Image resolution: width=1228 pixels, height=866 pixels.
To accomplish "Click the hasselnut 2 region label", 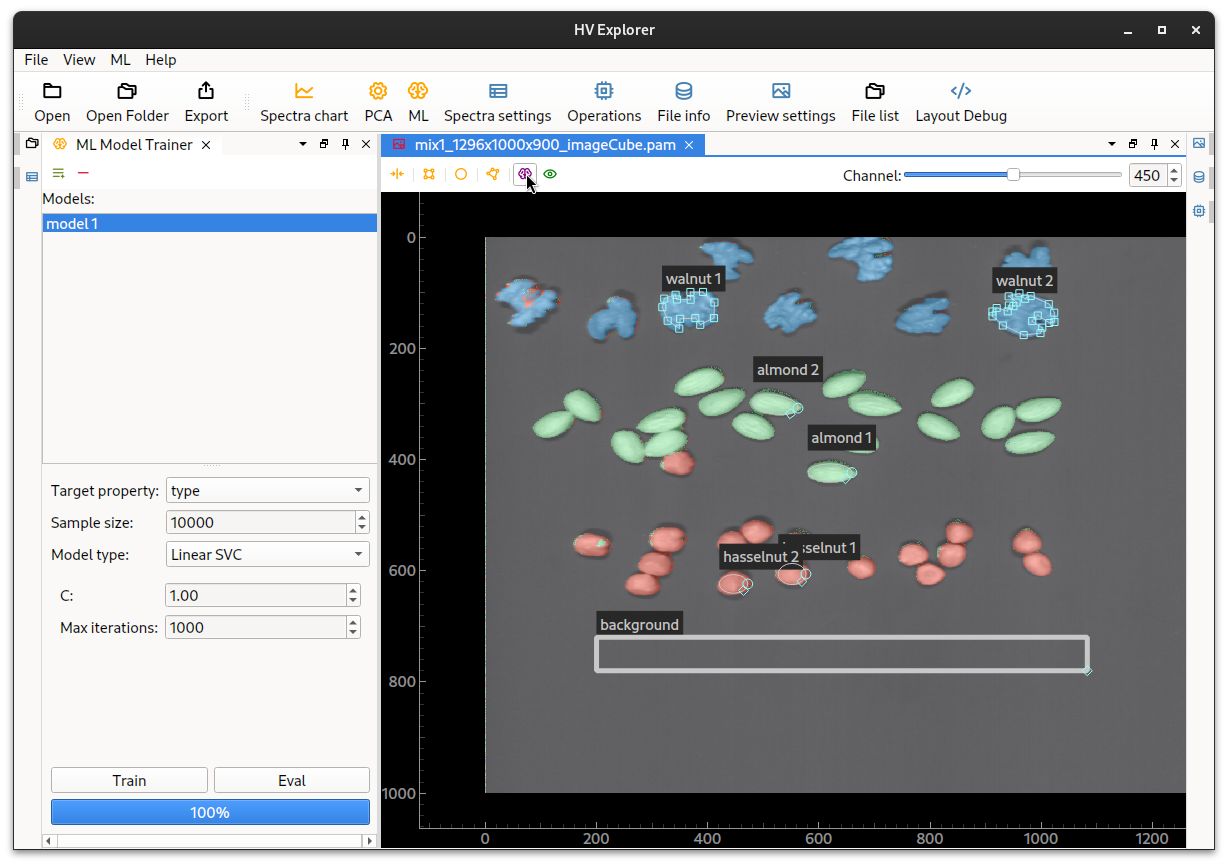I will click(760, 556).
